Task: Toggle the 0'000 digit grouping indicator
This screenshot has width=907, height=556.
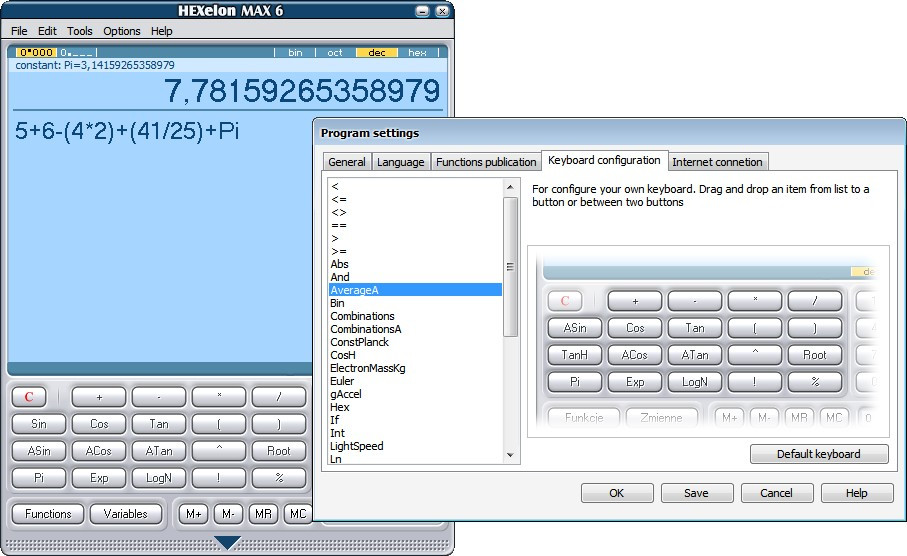Action: click(36, 53)
